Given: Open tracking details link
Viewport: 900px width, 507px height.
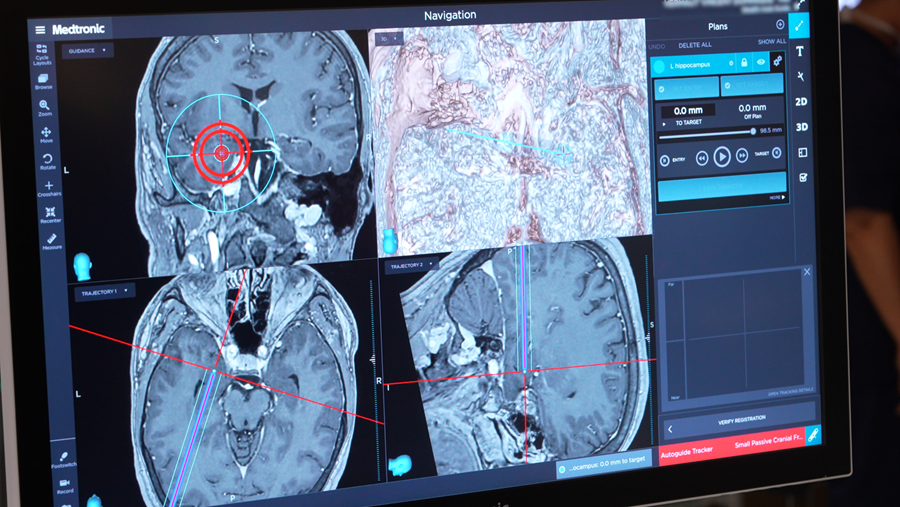Looking at the screenshot, I should [x=790, y=392].
